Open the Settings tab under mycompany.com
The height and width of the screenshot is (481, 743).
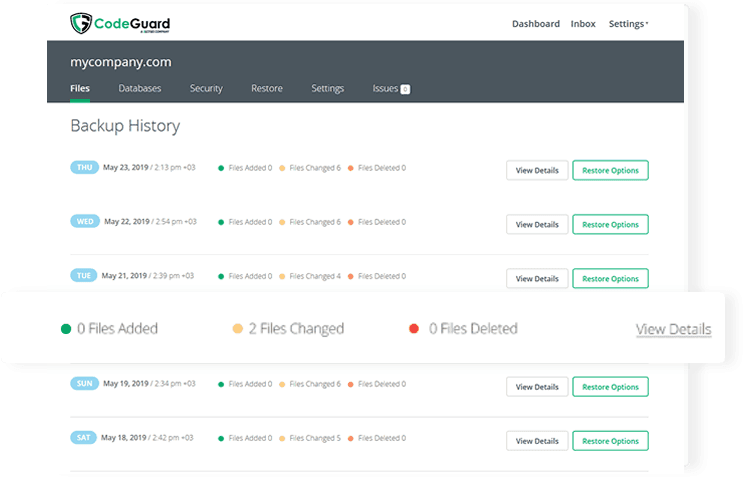pyautogui.click(x=327, y=89)
